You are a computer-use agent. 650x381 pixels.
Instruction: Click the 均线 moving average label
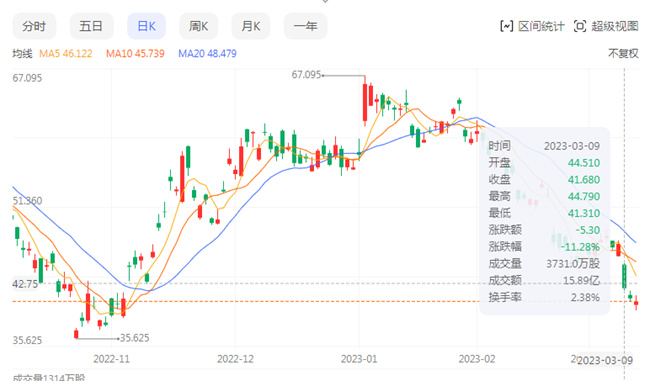point(22,53)
